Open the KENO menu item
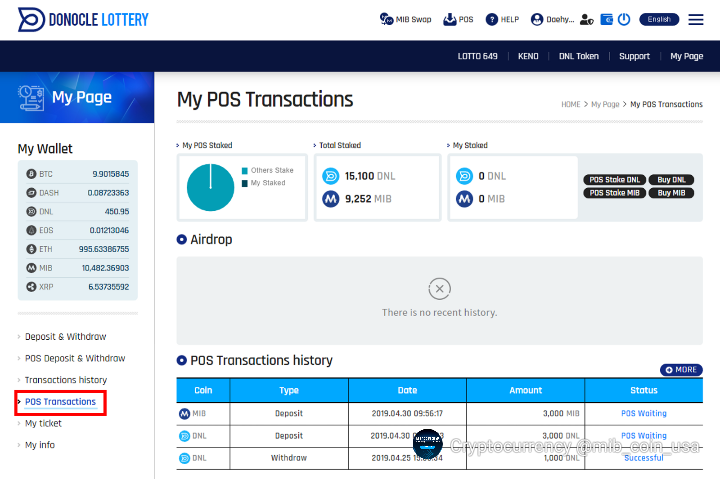 pos(528,56)
